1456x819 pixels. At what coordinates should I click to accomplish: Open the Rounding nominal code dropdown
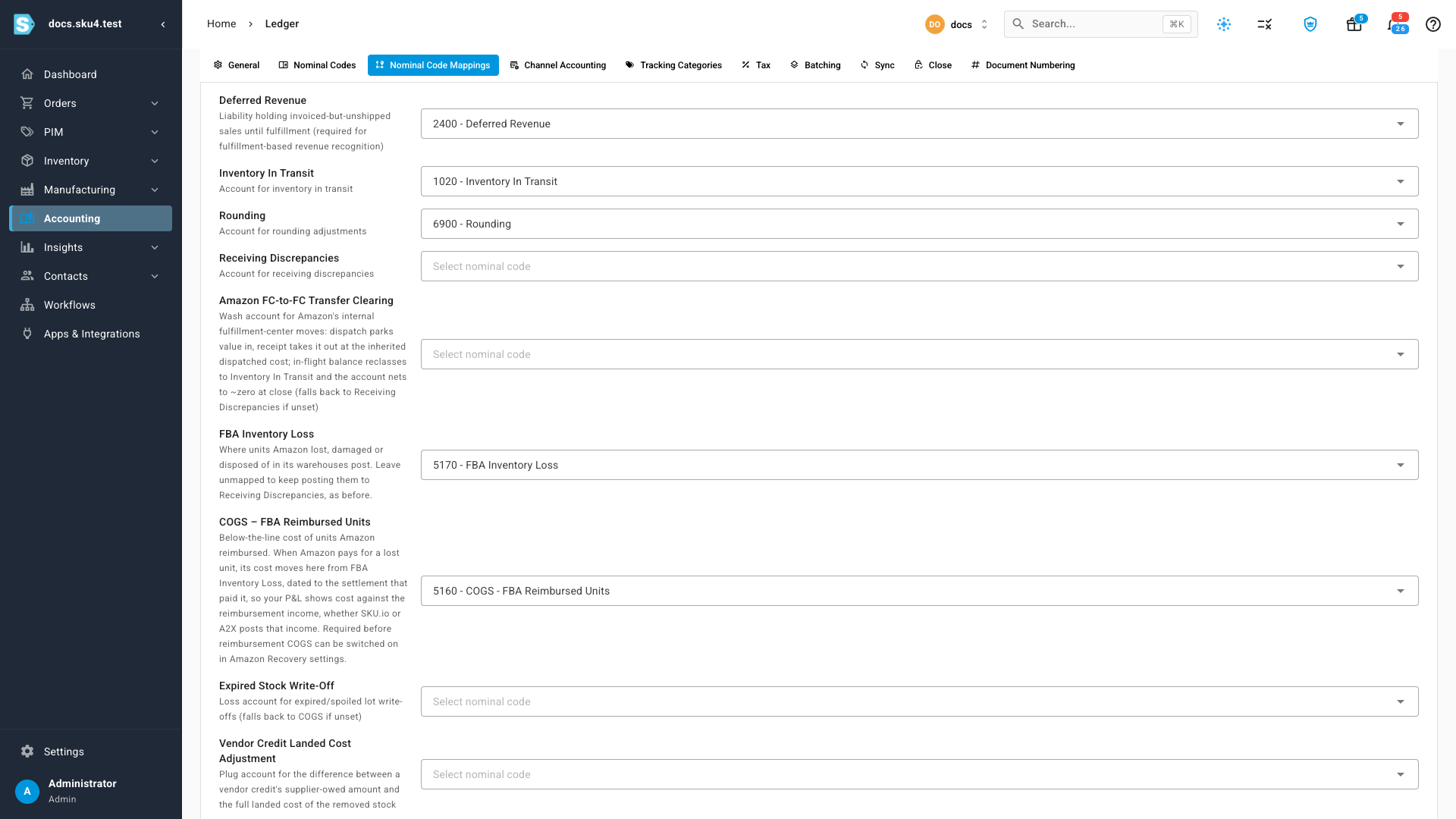click(919, 224)
